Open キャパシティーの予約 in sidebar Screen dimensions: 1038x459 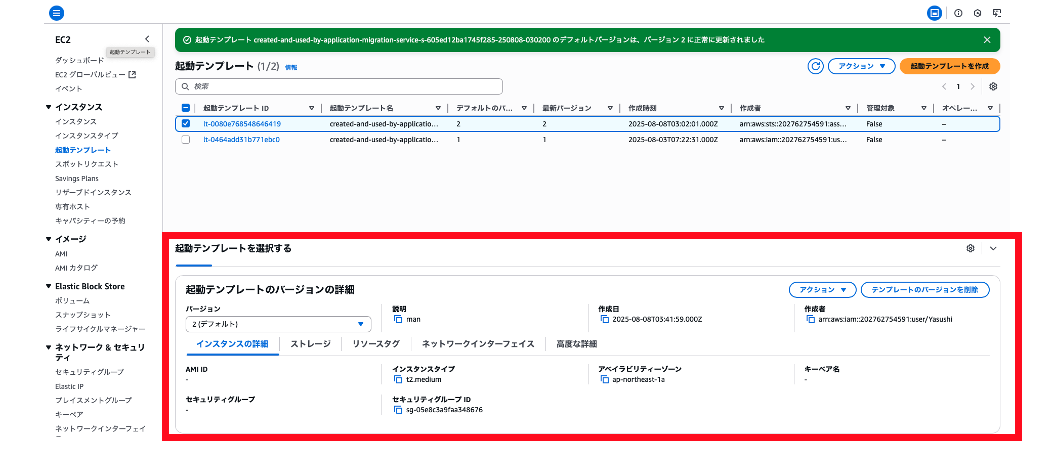tap(90, 221)
